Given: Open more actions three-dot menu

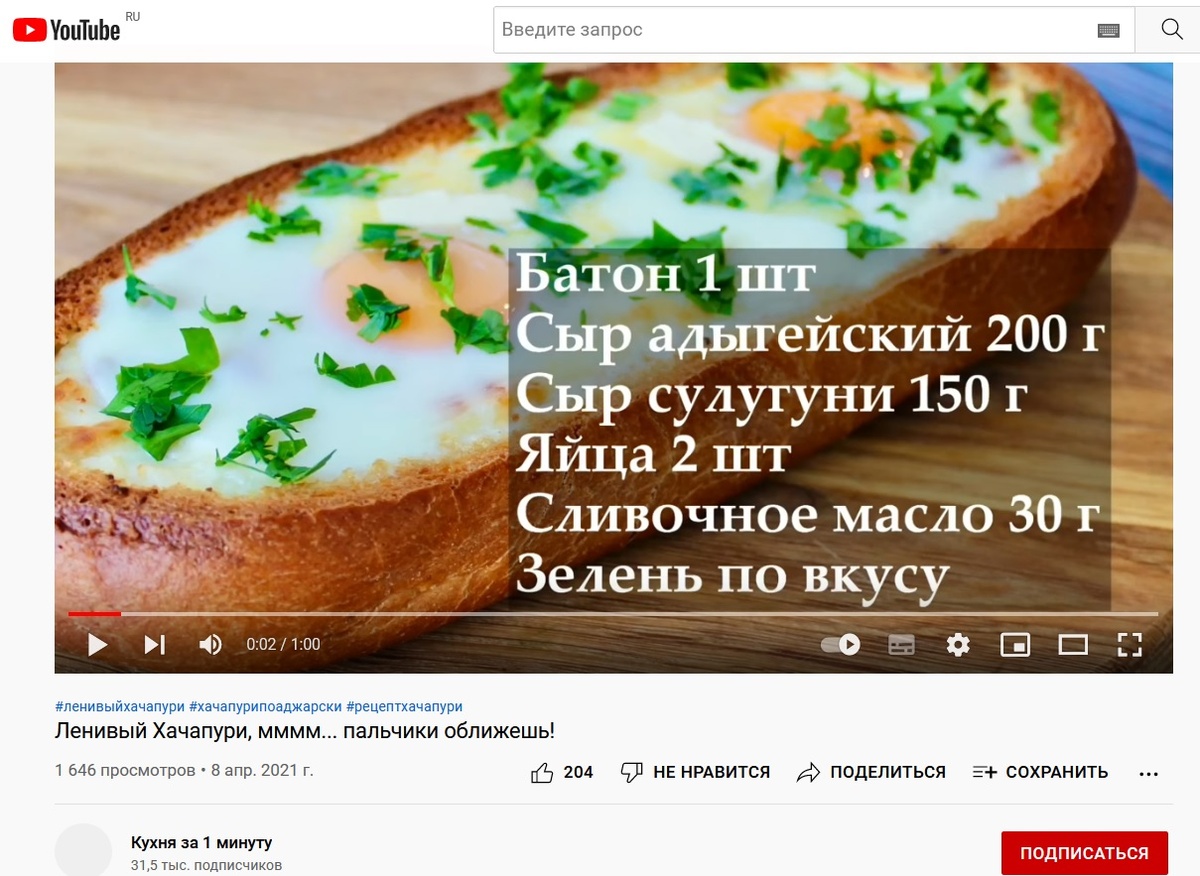Looking at the screenshot, I should 1149,773.
